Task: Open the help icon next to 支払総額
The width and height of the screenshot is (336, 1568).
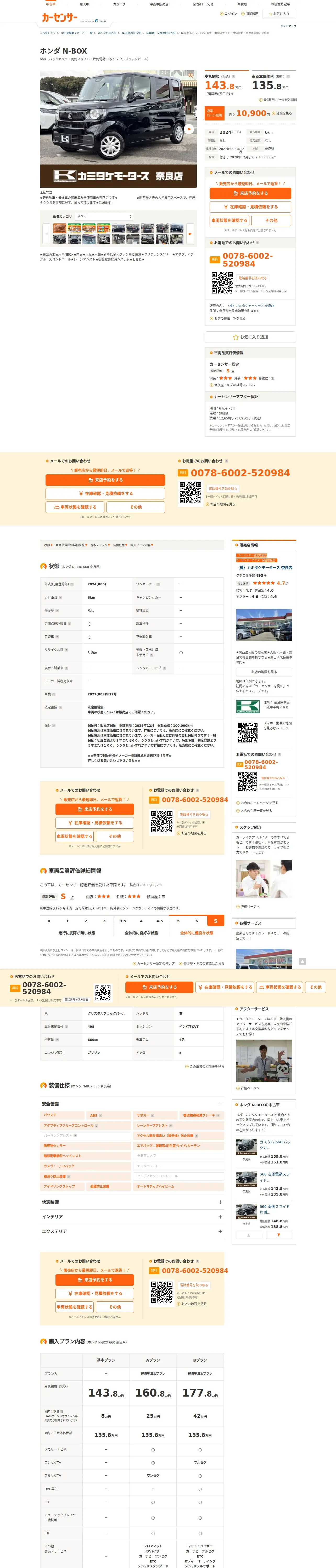Action: click(234, 77)
